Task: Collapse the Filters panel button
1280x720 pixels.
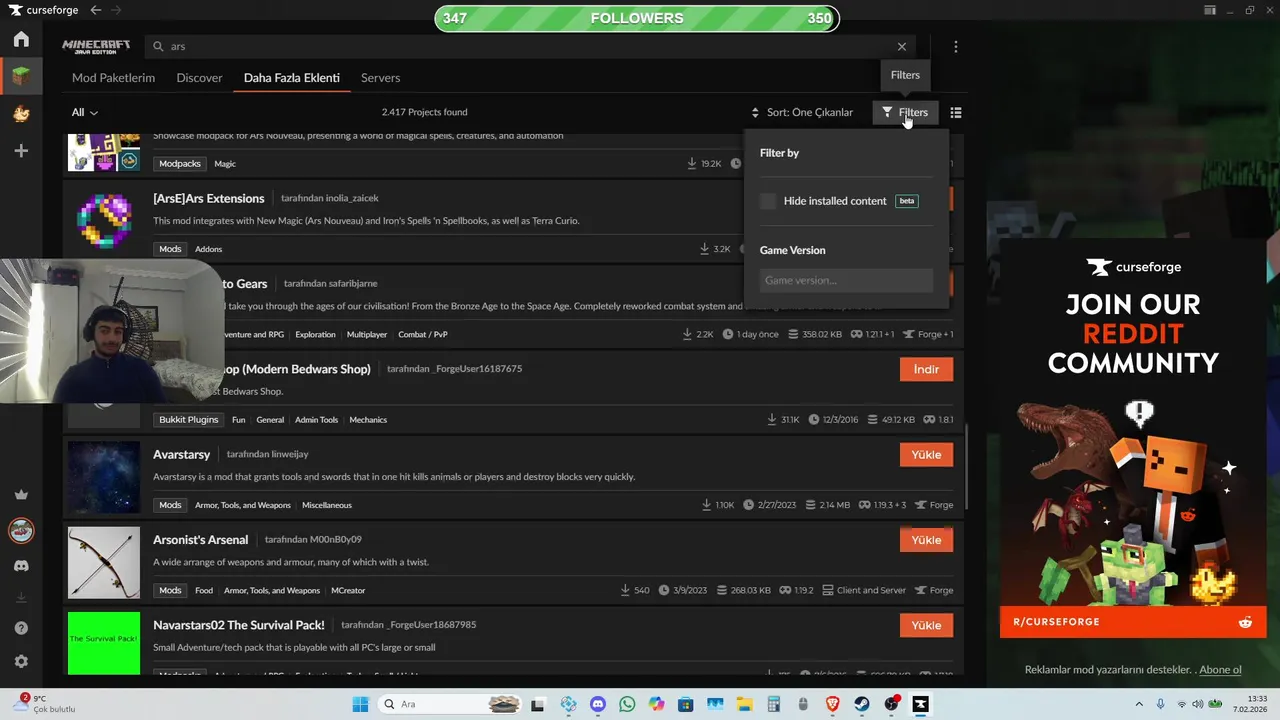Action: click(x=905, y=113)
